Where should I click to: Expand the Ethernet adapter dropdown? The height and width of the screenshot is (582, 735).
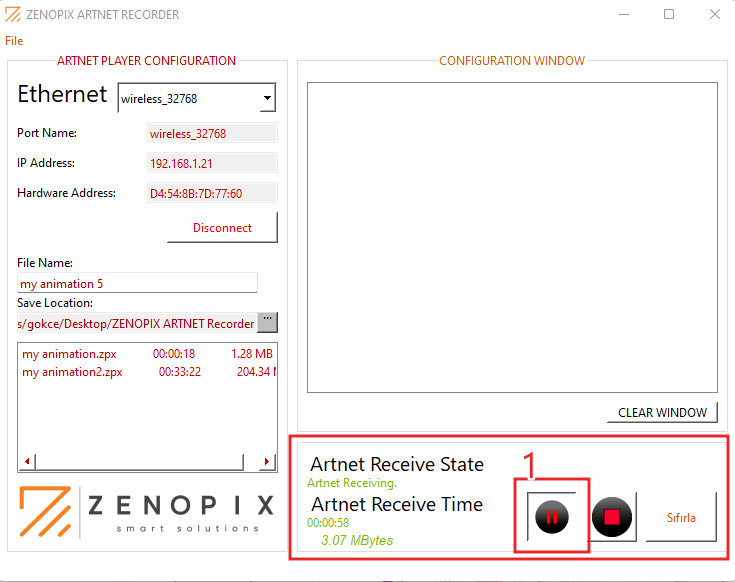click(x=267, y=99)
